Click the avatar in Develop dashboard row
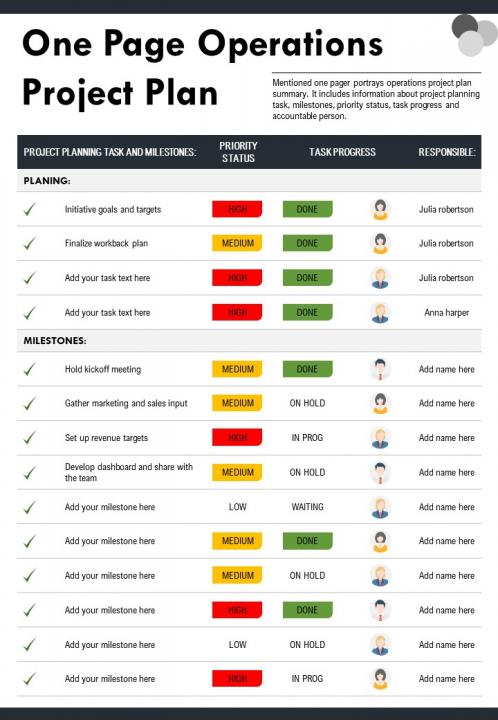 coord(380,472)
